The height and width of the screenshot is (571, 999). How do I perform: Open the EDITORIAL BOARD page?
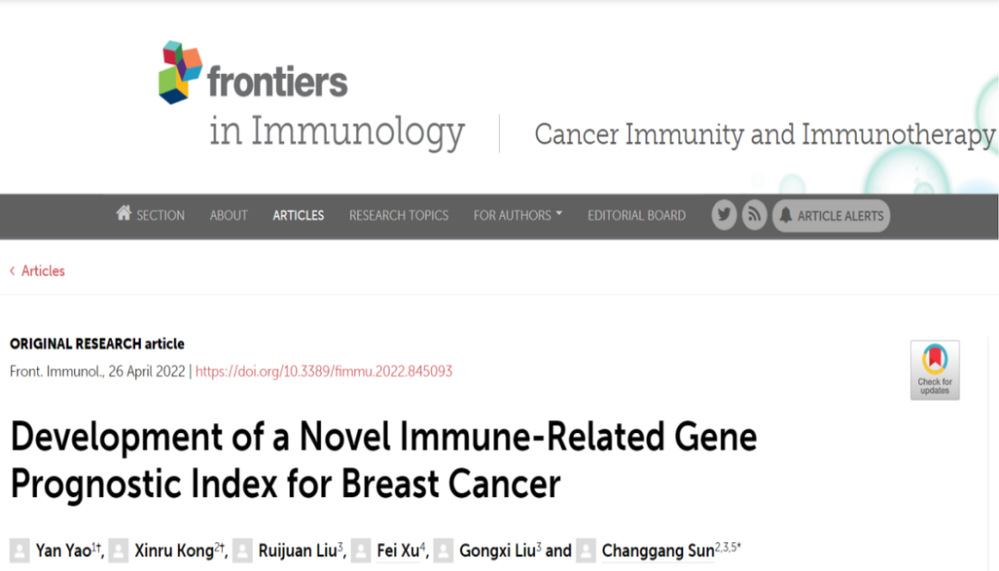click(636, 215)
